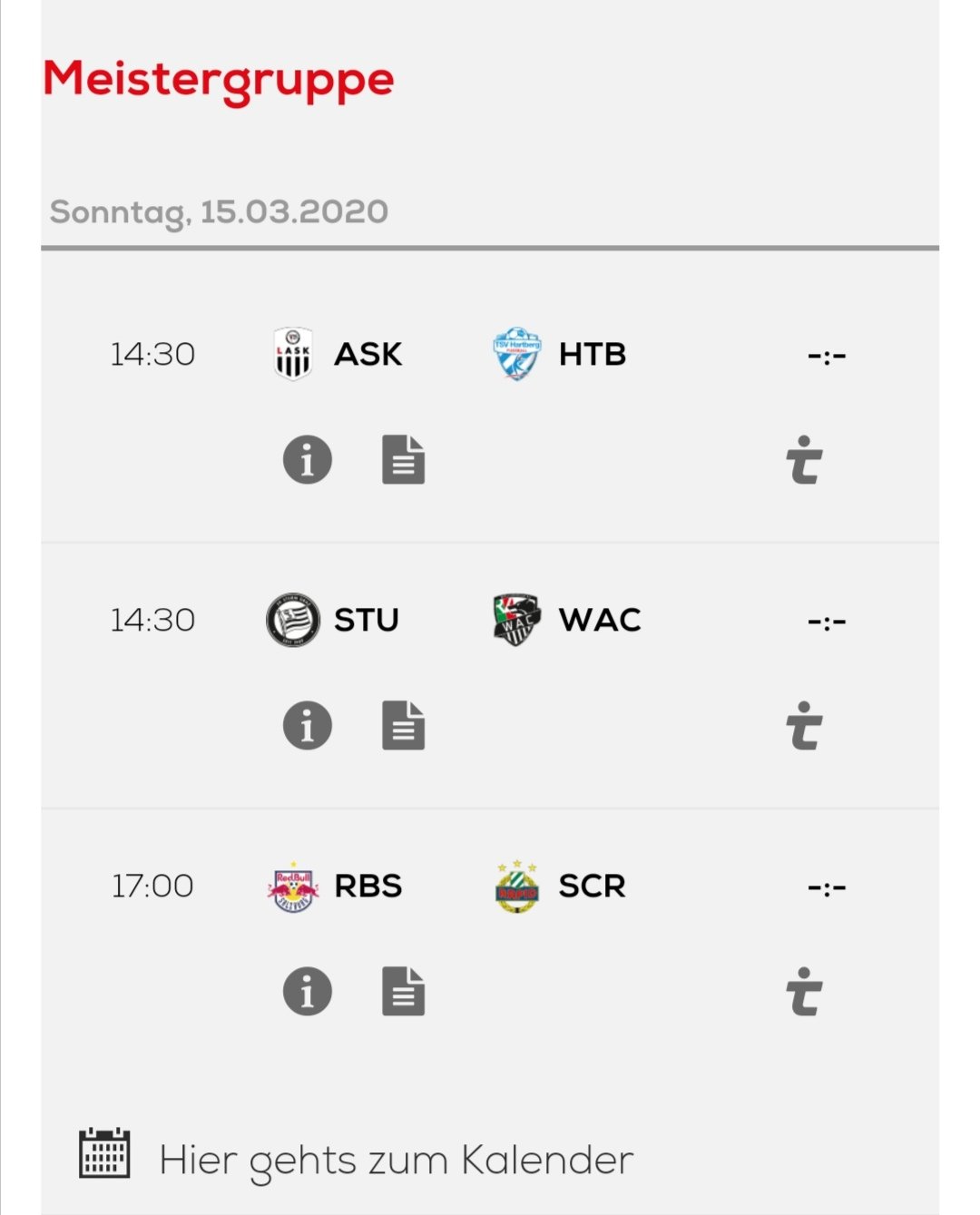Open document icon for STU vs WAC
This screenshot has height=1215, width=980.
(404, 725)
